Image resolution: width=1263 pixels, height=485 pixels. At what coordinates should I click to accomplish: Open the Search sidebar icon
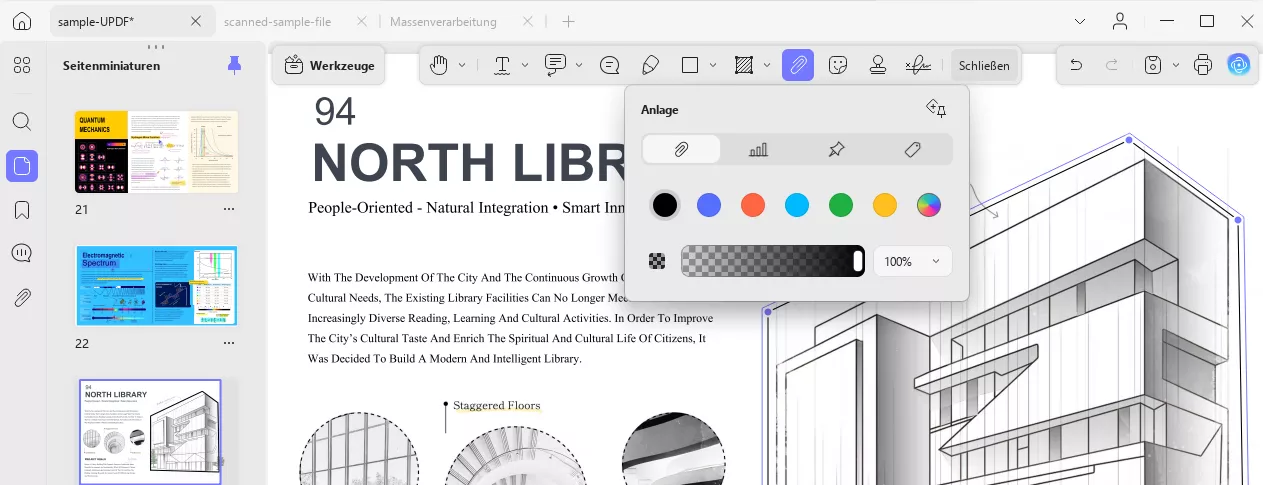(22, 121)
